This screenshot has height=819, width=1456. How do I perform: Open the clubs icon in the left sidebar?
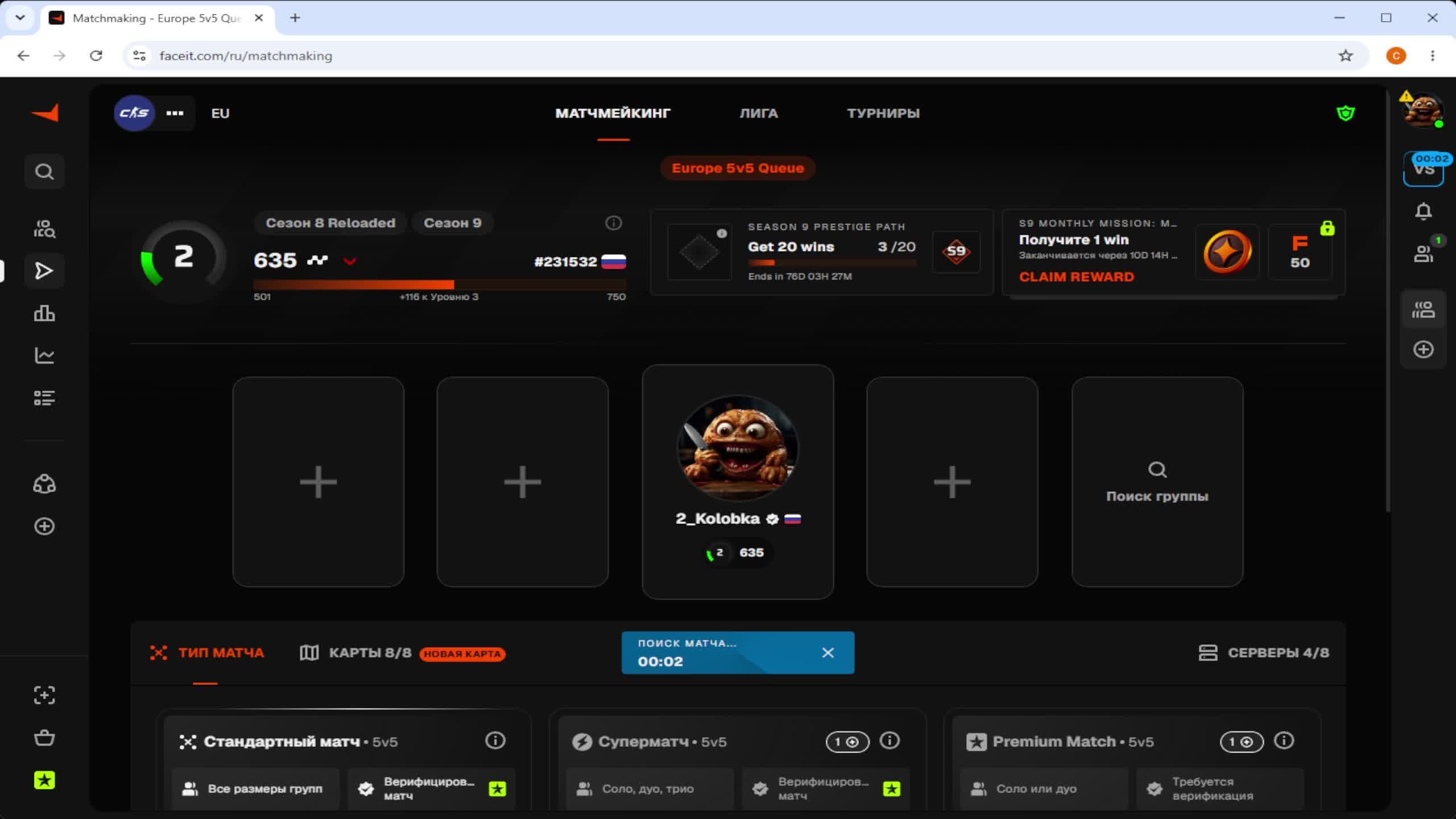click(x=44, y=484)
